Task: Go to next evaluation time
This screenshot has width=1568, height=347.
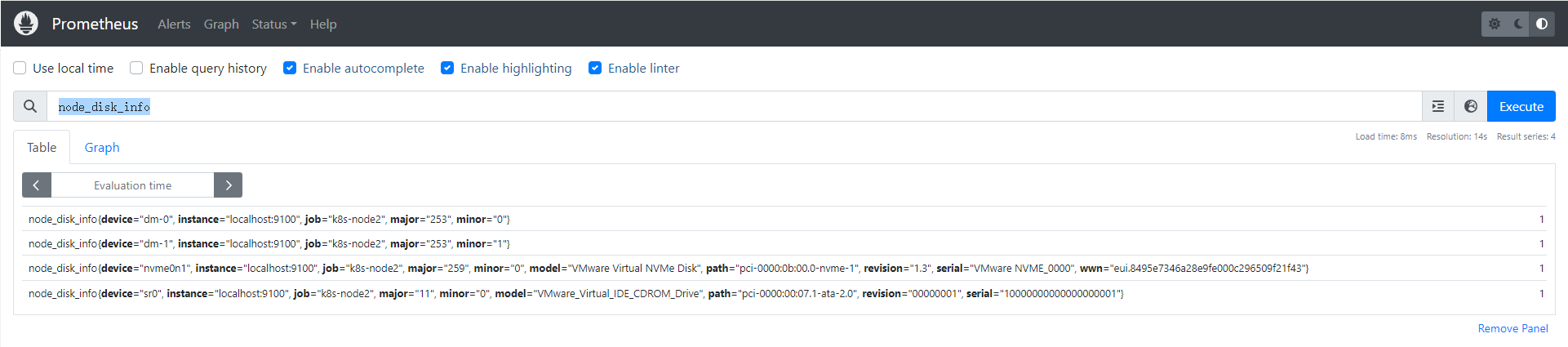Action: (229, 185)
